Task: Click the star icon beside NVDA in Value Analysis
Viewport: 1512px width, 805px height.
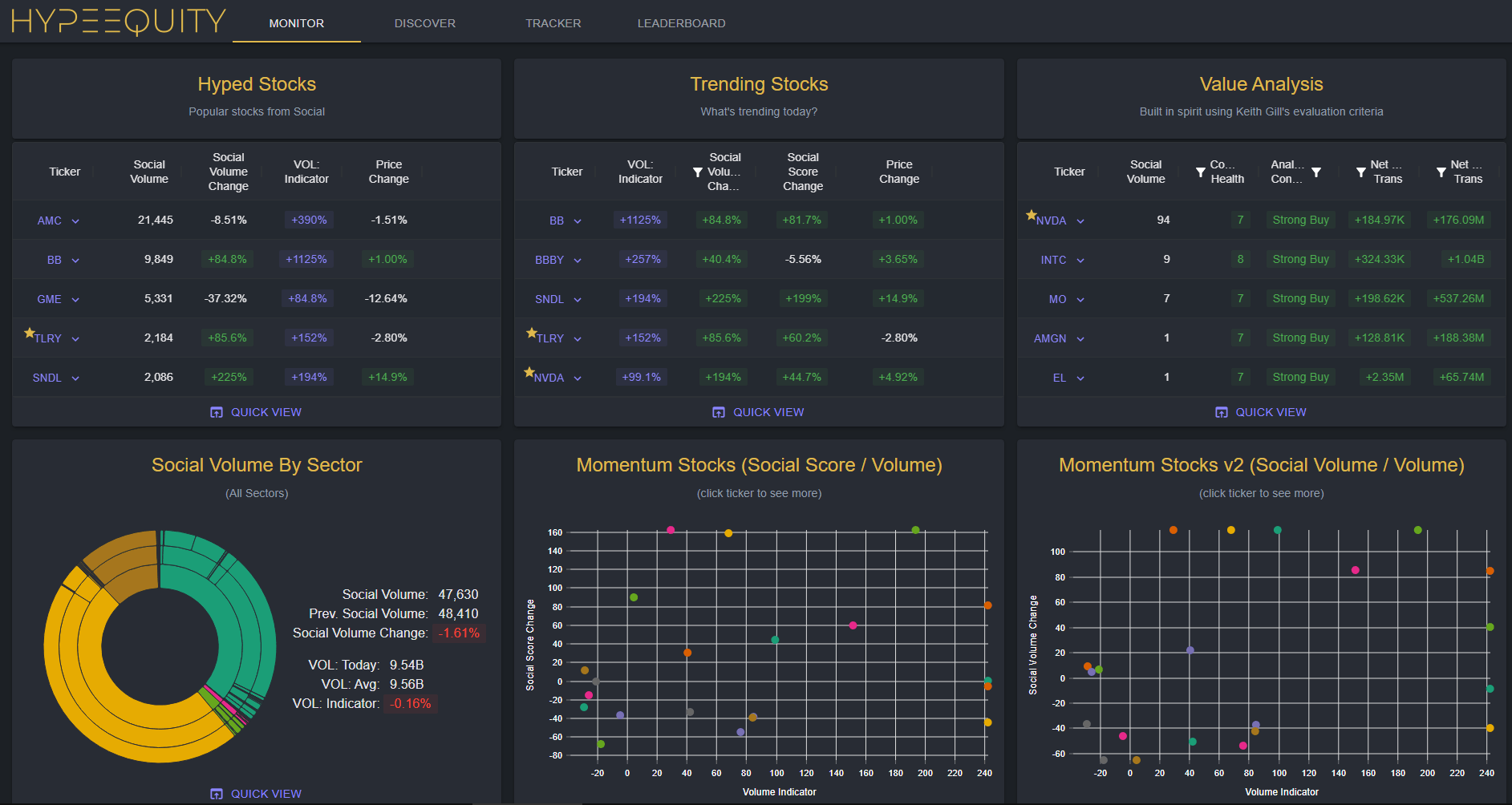Action: point(1032,215)
